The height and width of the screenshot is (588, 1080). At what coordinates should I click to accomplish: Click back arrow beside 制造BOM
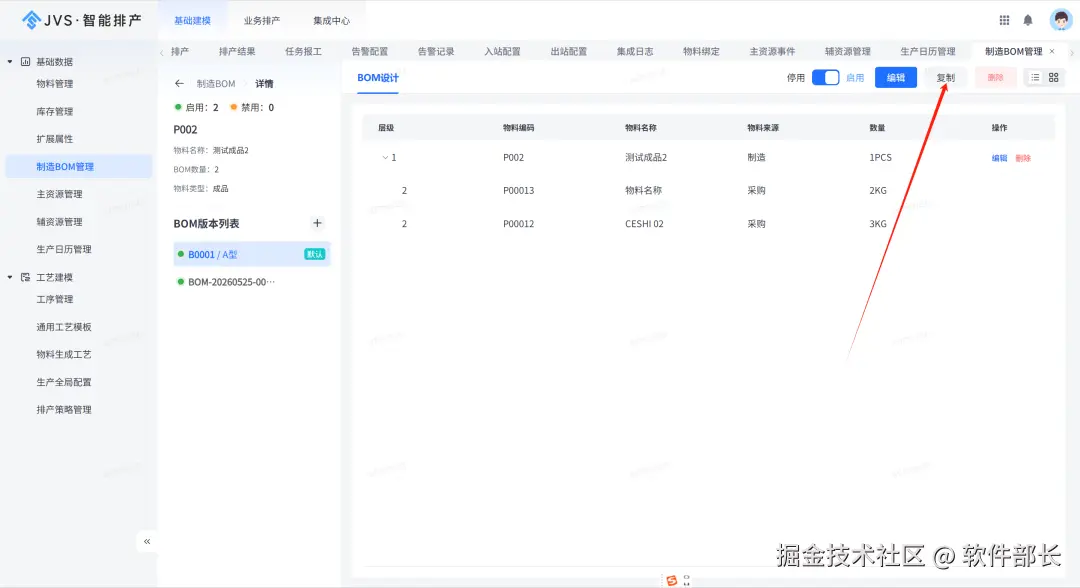[x=179, y=83]
